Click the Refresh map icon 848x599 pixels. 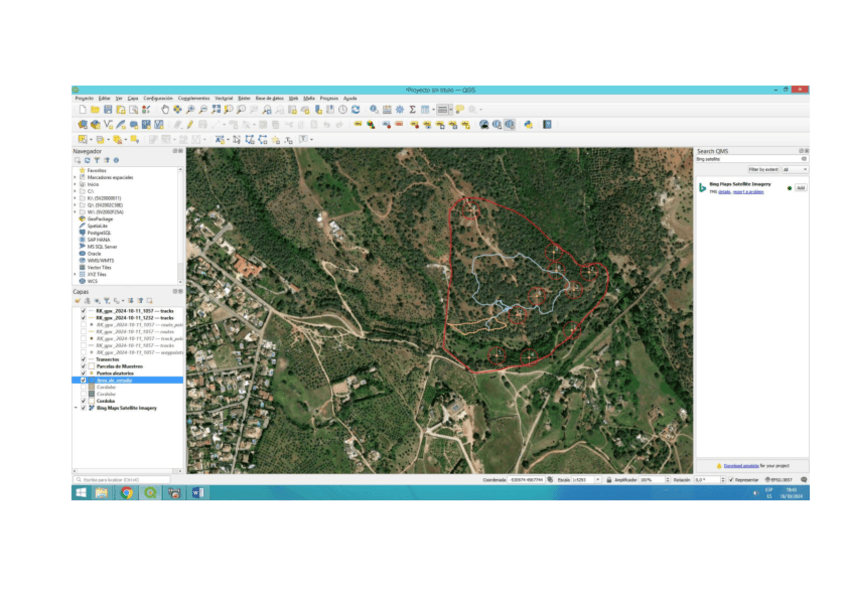[x=356, y=109]
